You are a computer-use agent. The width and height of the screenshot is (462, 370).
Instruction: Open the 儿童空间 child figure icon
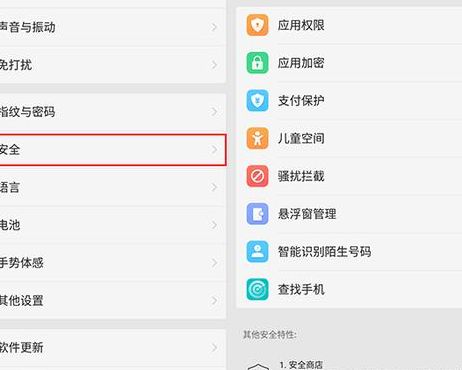257,138
